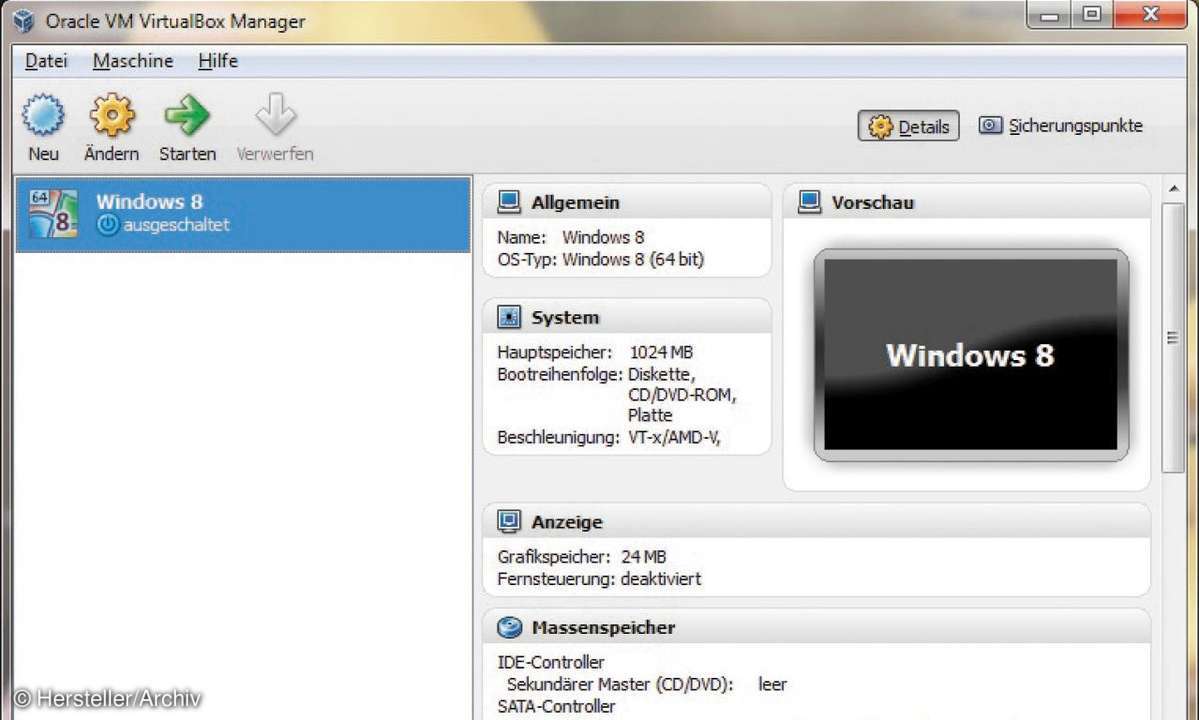This screenshot has width=1199, height=720.
Task: Select the Windows 8 virtual machine entry
Action: pyautogui.click(x=242, y=214)
